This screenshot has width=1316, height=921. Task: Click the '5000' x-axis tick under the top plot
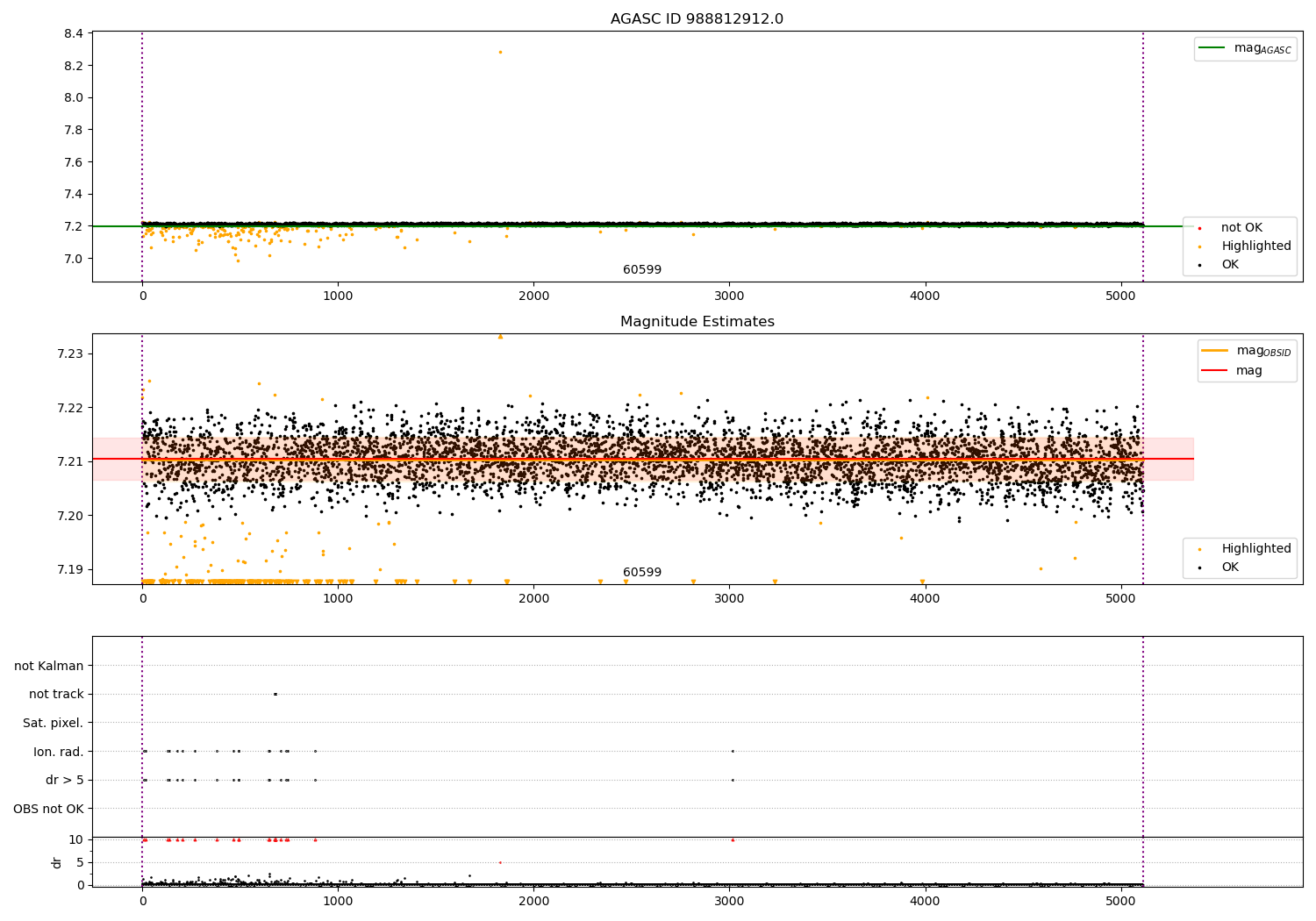click(1121, 296)
